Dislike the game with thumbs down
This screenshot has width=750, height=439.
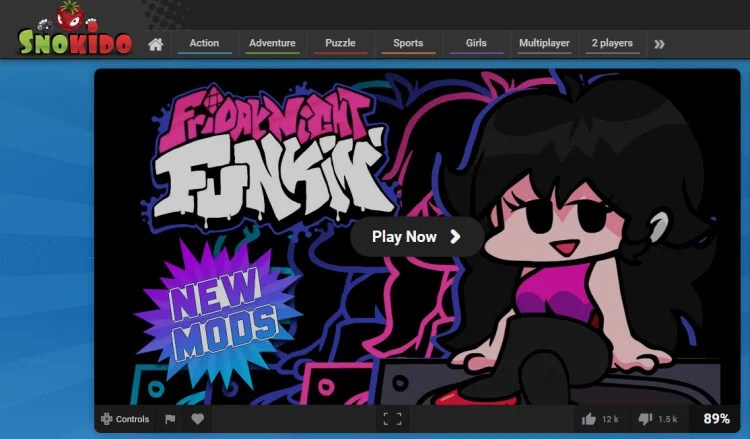point(658,419)
